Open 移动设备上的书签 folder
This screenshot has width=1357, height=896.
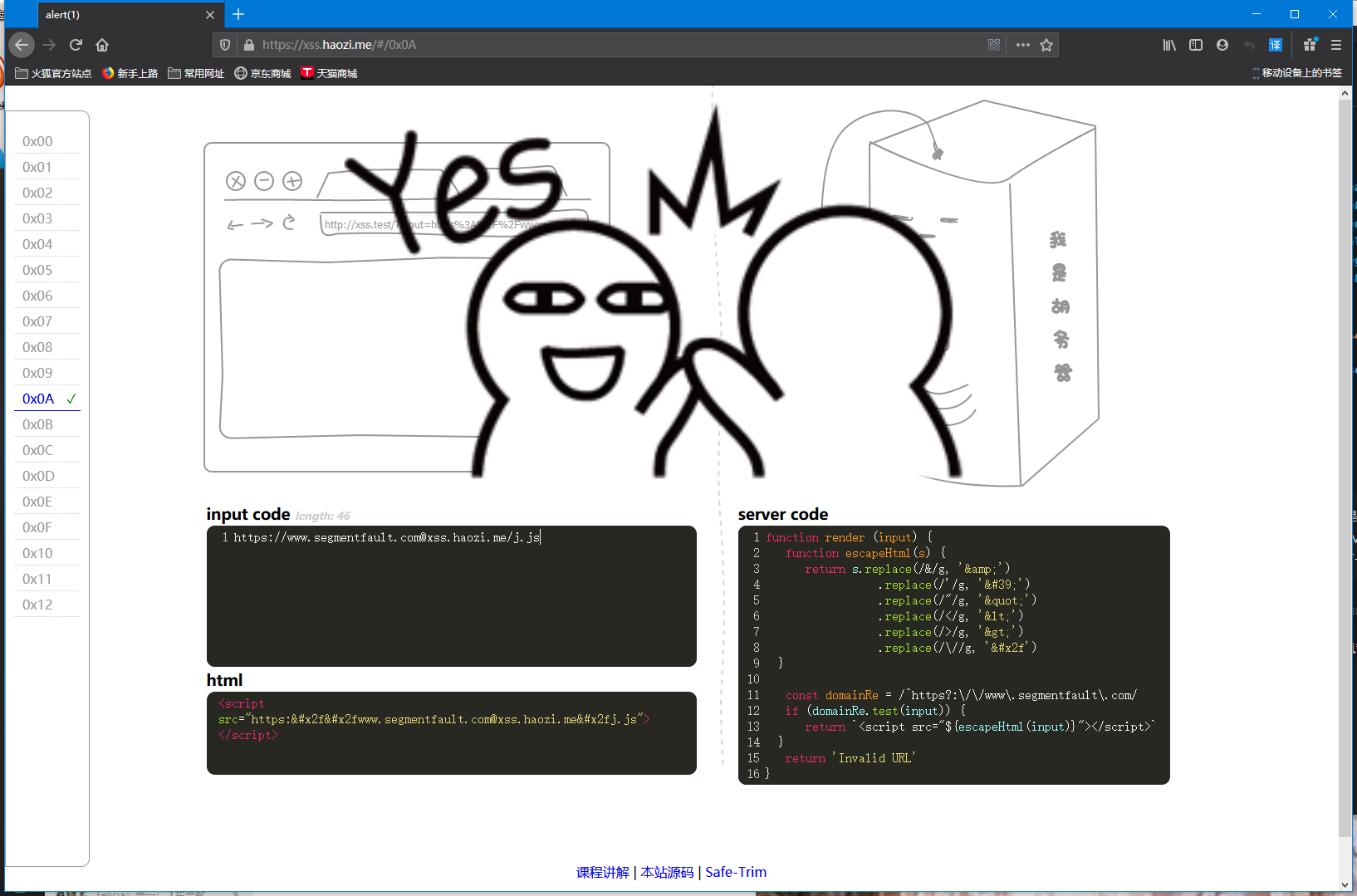1296,73
